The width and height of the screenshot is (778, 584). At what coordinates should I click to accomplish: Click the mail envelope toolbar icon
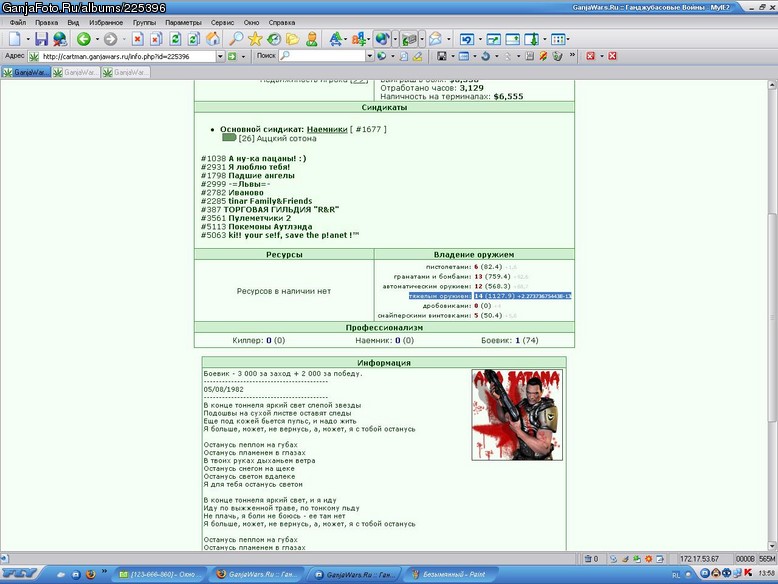click(x=436, y=39)
